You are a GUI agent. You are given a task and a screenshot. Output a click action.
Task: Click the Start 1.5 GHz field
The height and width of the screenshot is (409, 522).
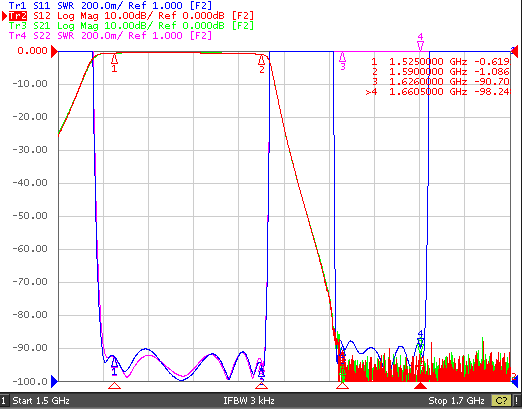(x=41, y=400)
